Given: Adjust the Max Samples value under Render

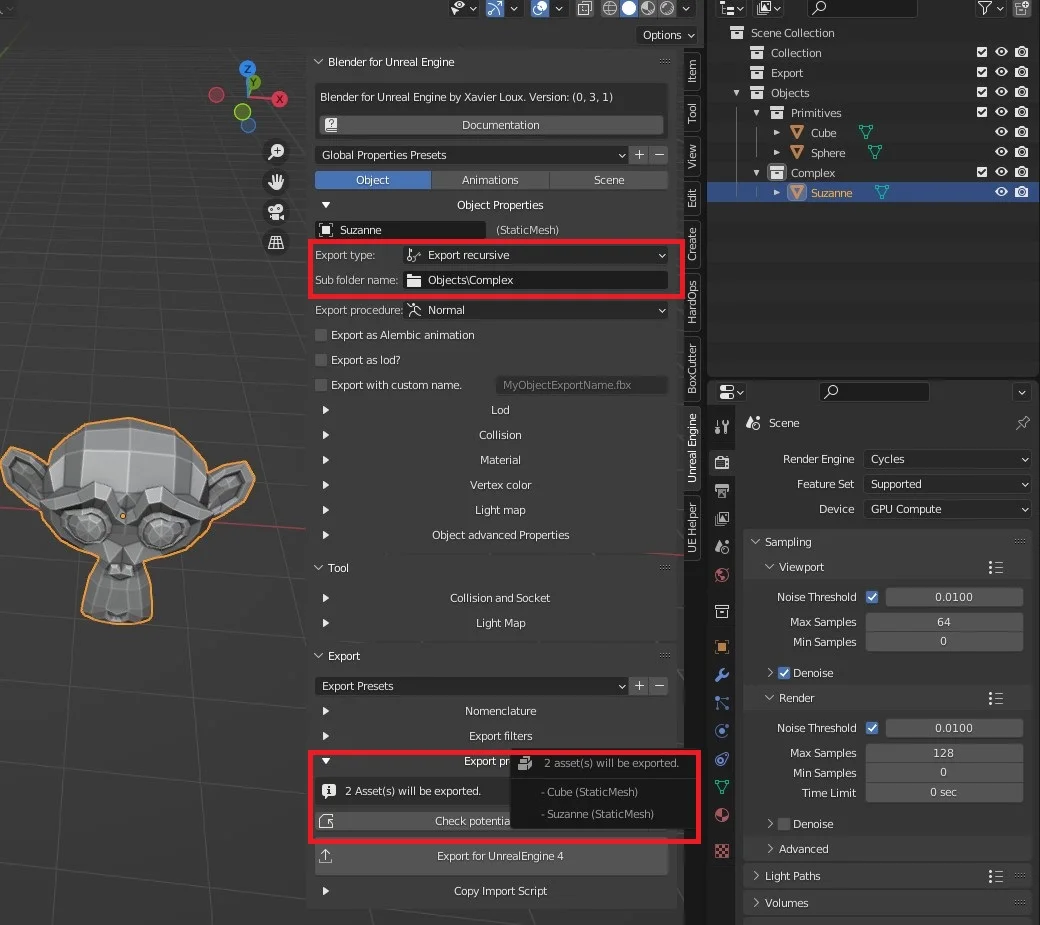Looking at the screenshot, I should click(944, 752).
